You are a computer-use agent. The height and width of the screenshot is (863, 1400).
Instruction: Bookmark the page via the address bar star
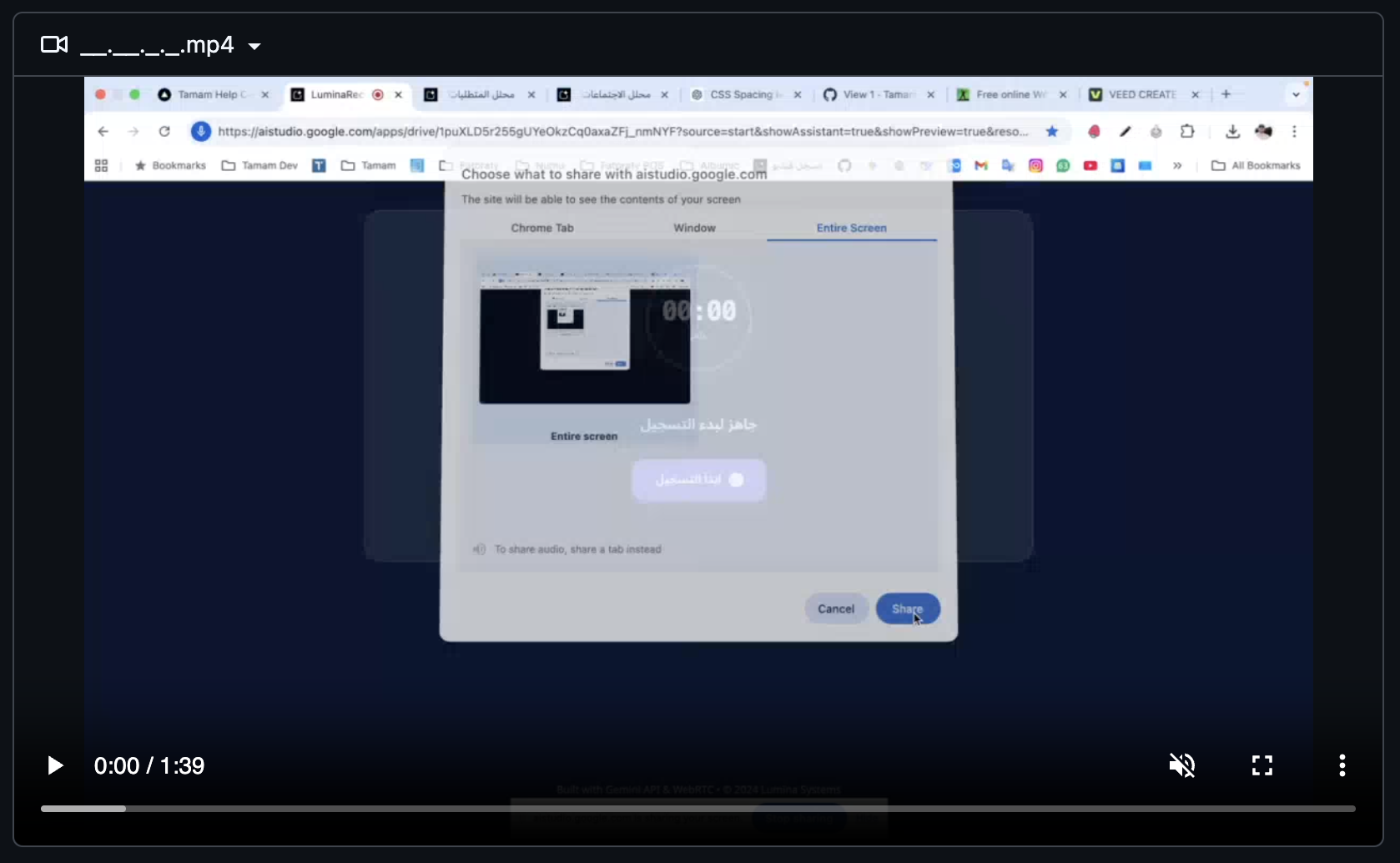[x=1051, y=131]
